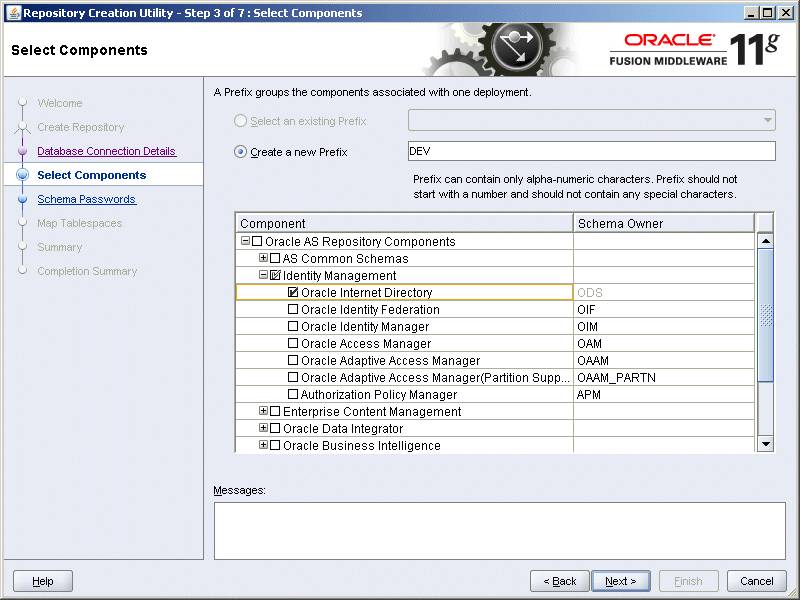Select the 'Select an existing Prefix' radio button
Screen dimensions: 800x600
[x=240, y=121]
